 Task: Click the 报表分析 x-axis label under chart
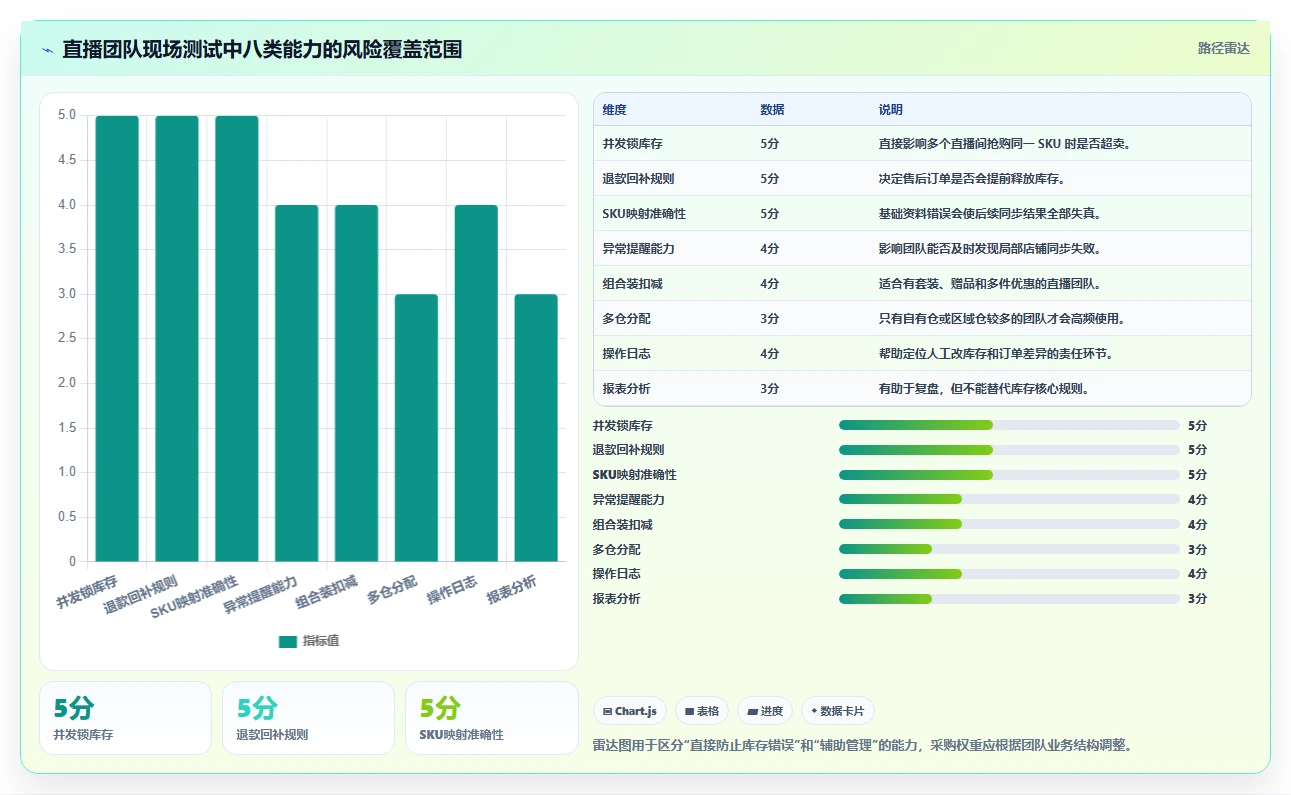click(x=511, y=589)
